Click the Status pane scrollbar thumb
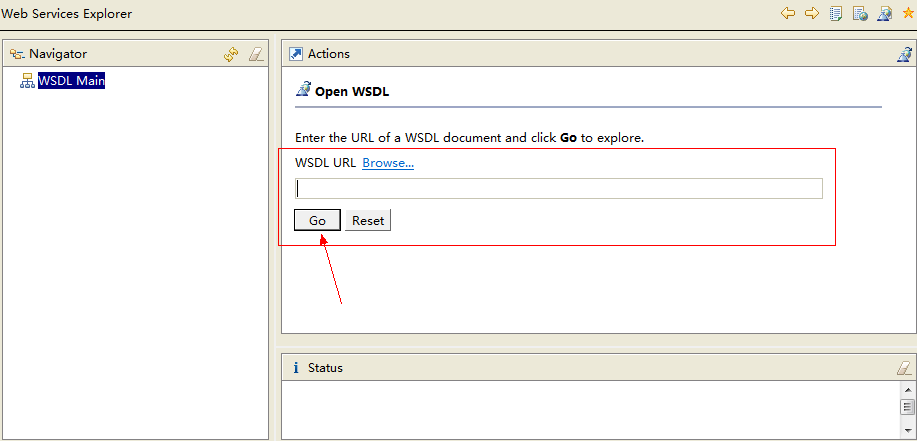 [x=908, y=406]
